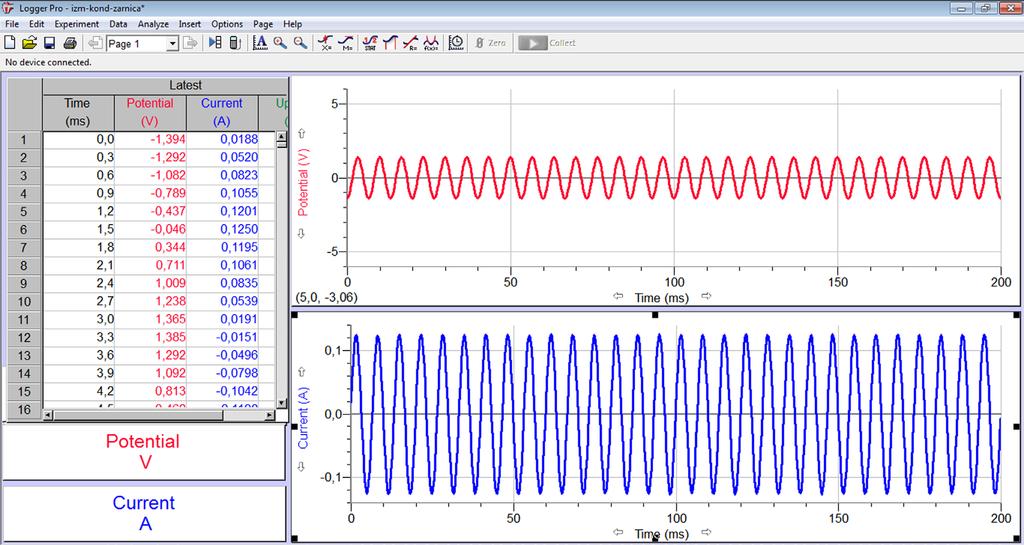Click the Integral tool icon

point(390,43)
